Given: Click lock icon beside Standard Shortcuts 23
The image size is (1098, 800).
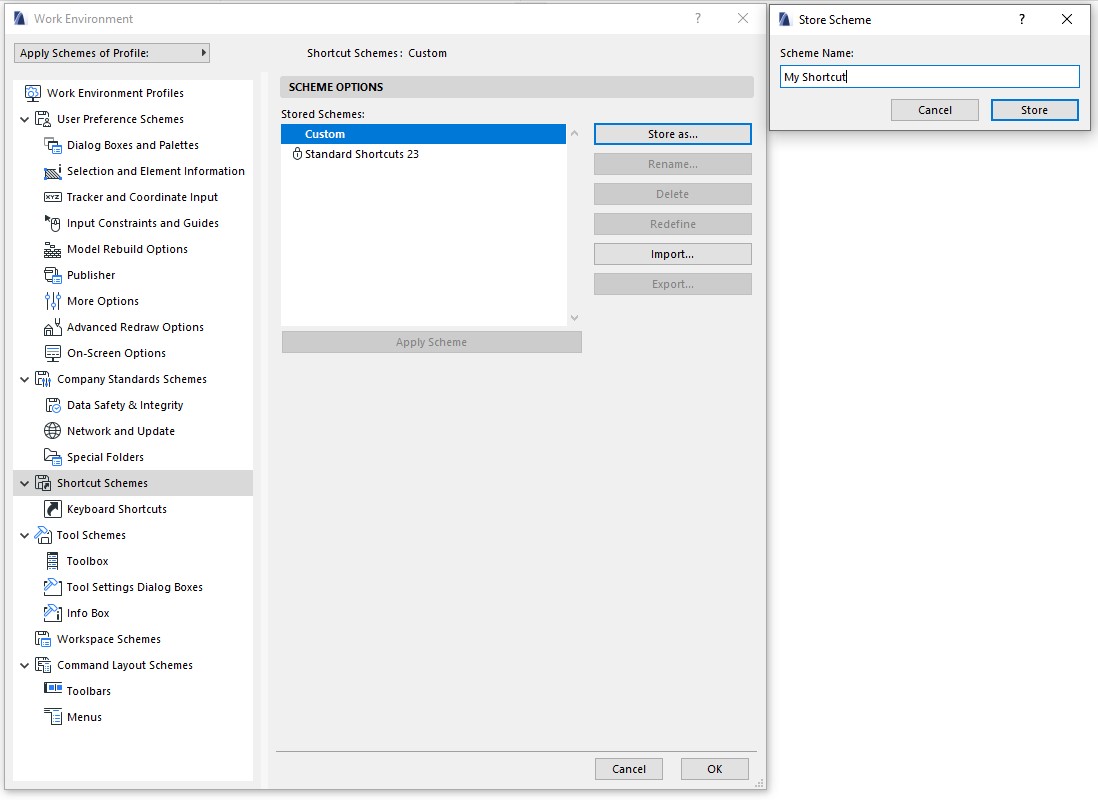Looking at the screenshot, I should [297, 154].
